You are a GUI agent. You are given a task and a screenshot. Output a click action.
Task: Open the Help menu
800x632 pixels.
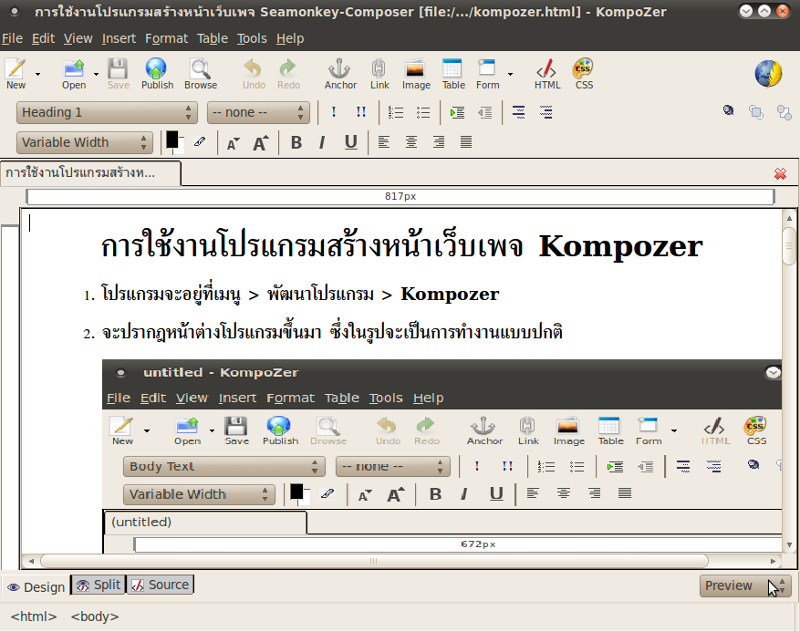[290, 39]
